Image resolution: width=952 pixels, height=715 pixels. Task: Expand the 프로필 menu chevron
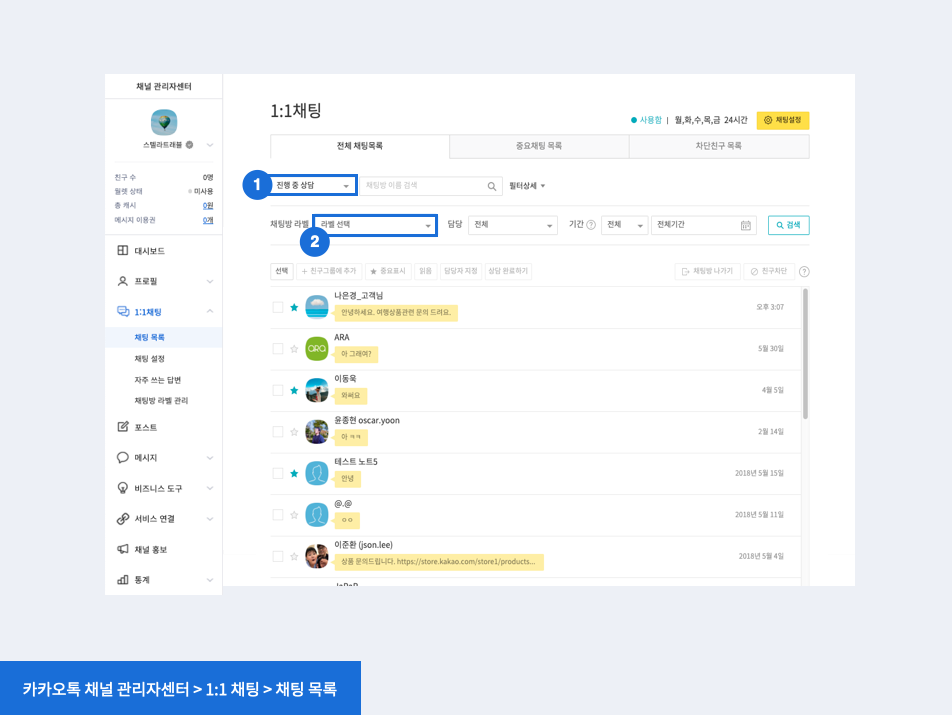pyautogui.click(x=209, y=281)
